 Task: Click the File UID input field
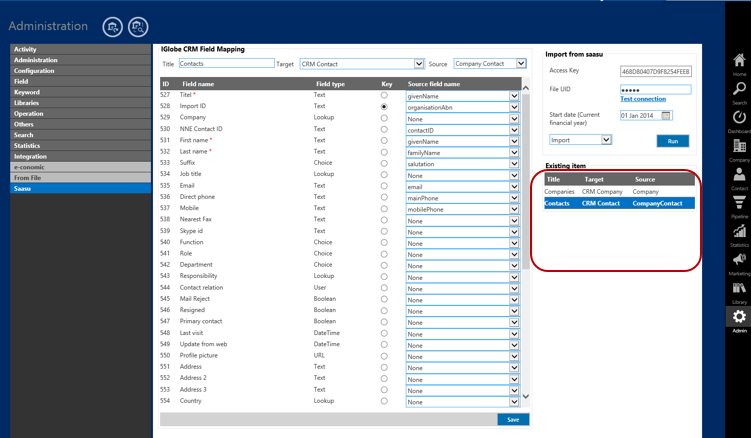point(656,90)
